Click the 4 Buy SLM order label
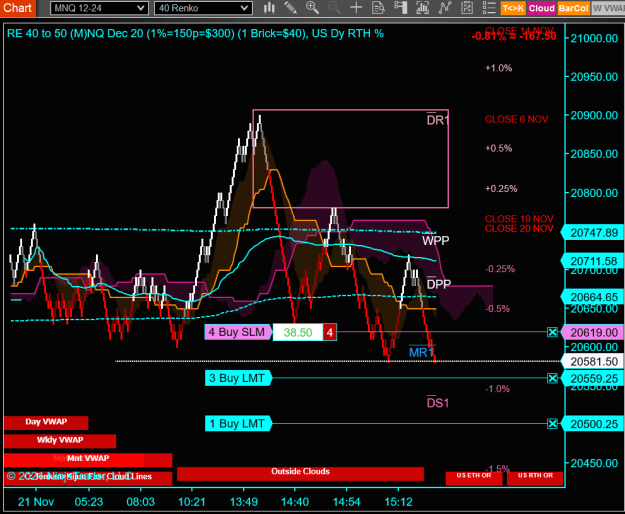Image resolution: width=625 pixels, height=514 pixels. click(238, 332)
